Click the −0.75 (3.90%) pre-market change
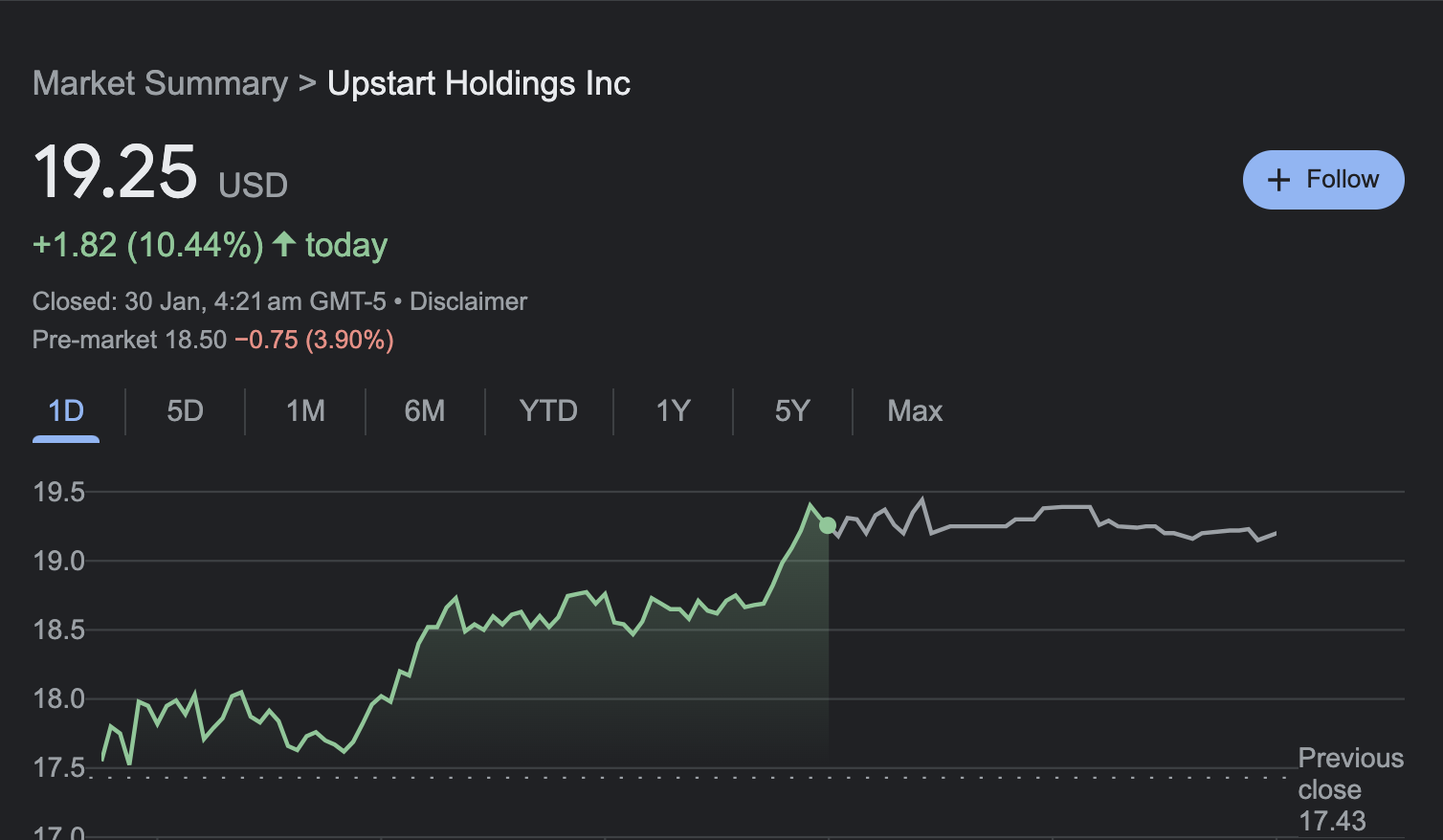The width and height of the screenshot is (1443, 840). [x=314, y=340]
